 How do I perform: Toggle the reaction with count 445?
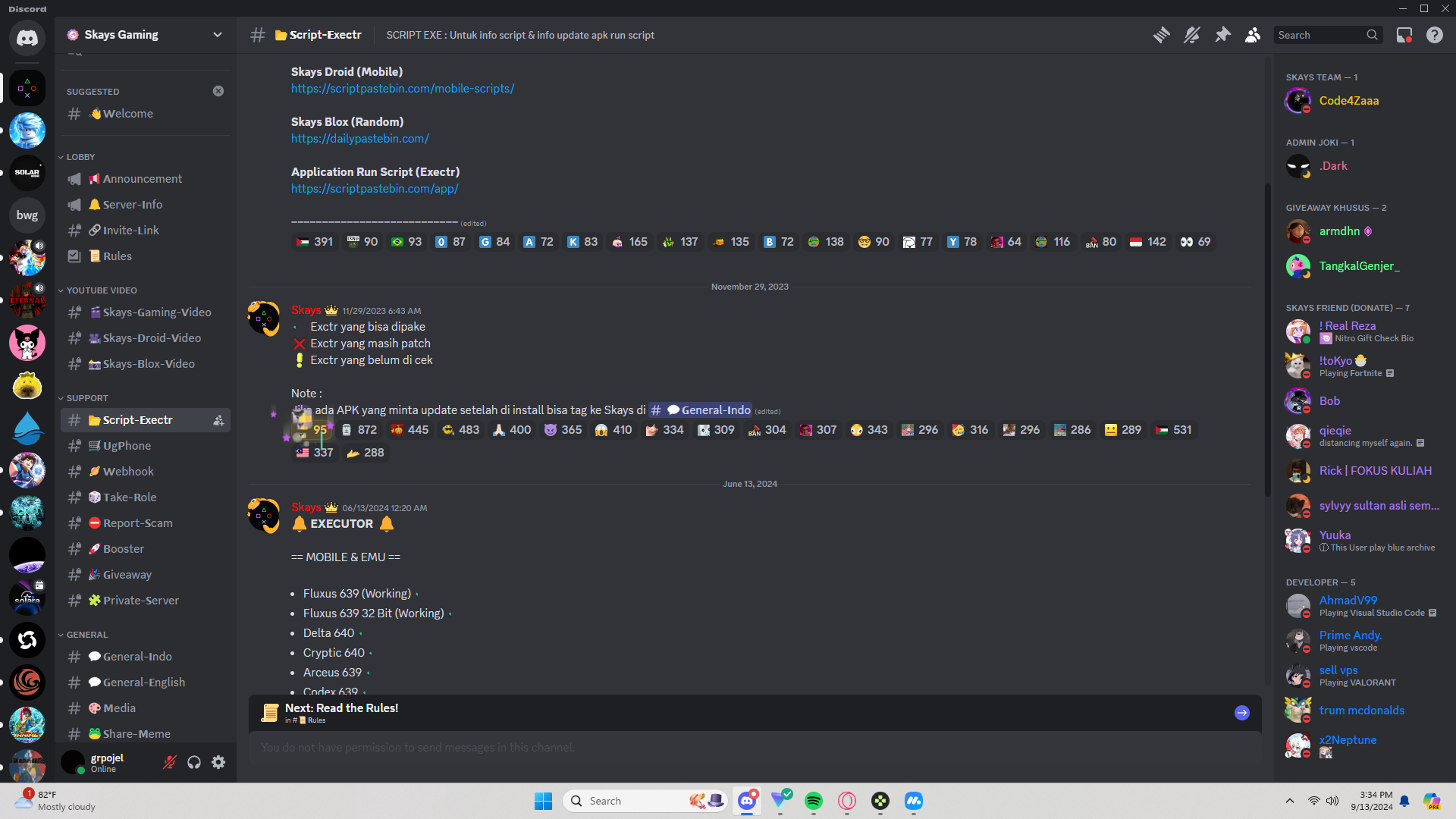pyautogui.click(x=409, y=430)
